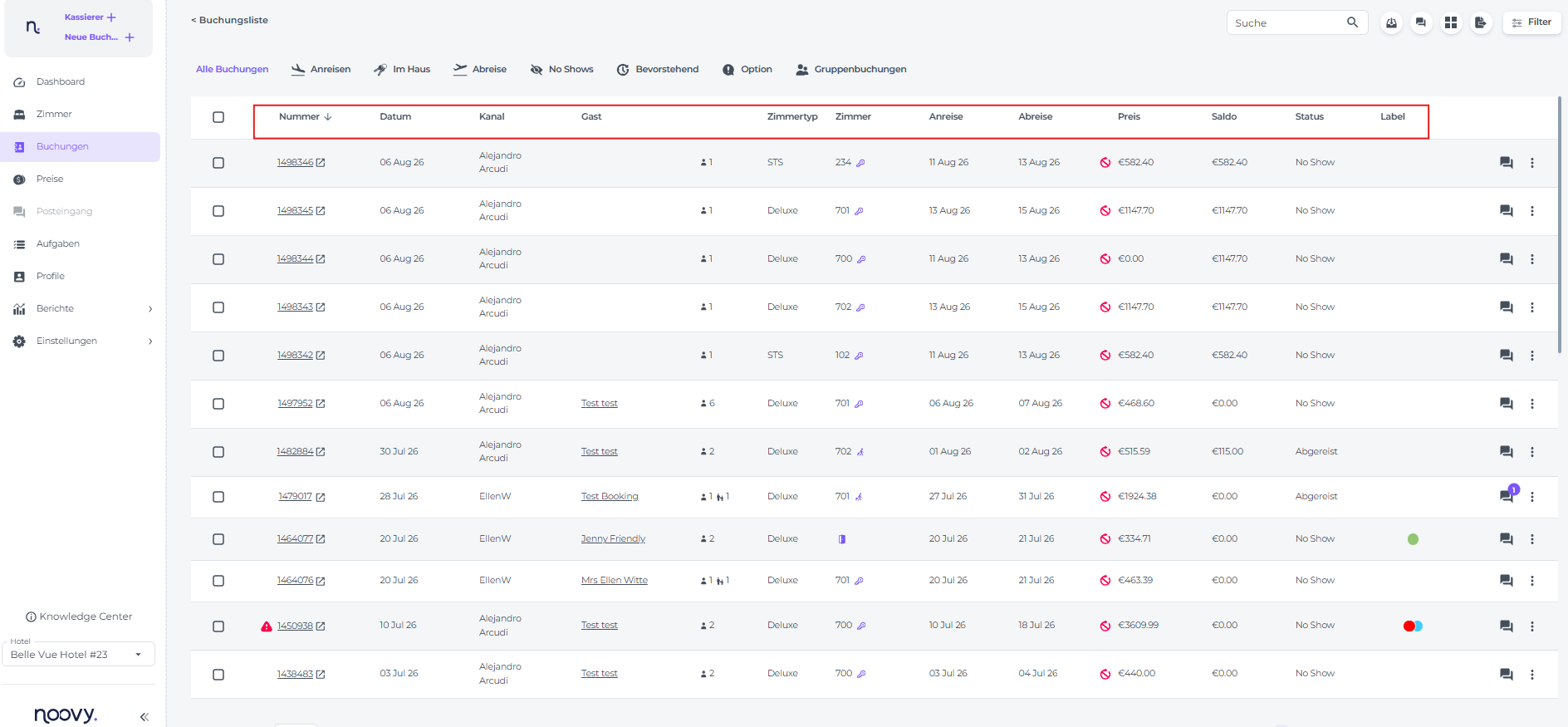Open the guest link Jenny Friendly
The height and width of the screenshot is (727, 1568).
[613, 539]
